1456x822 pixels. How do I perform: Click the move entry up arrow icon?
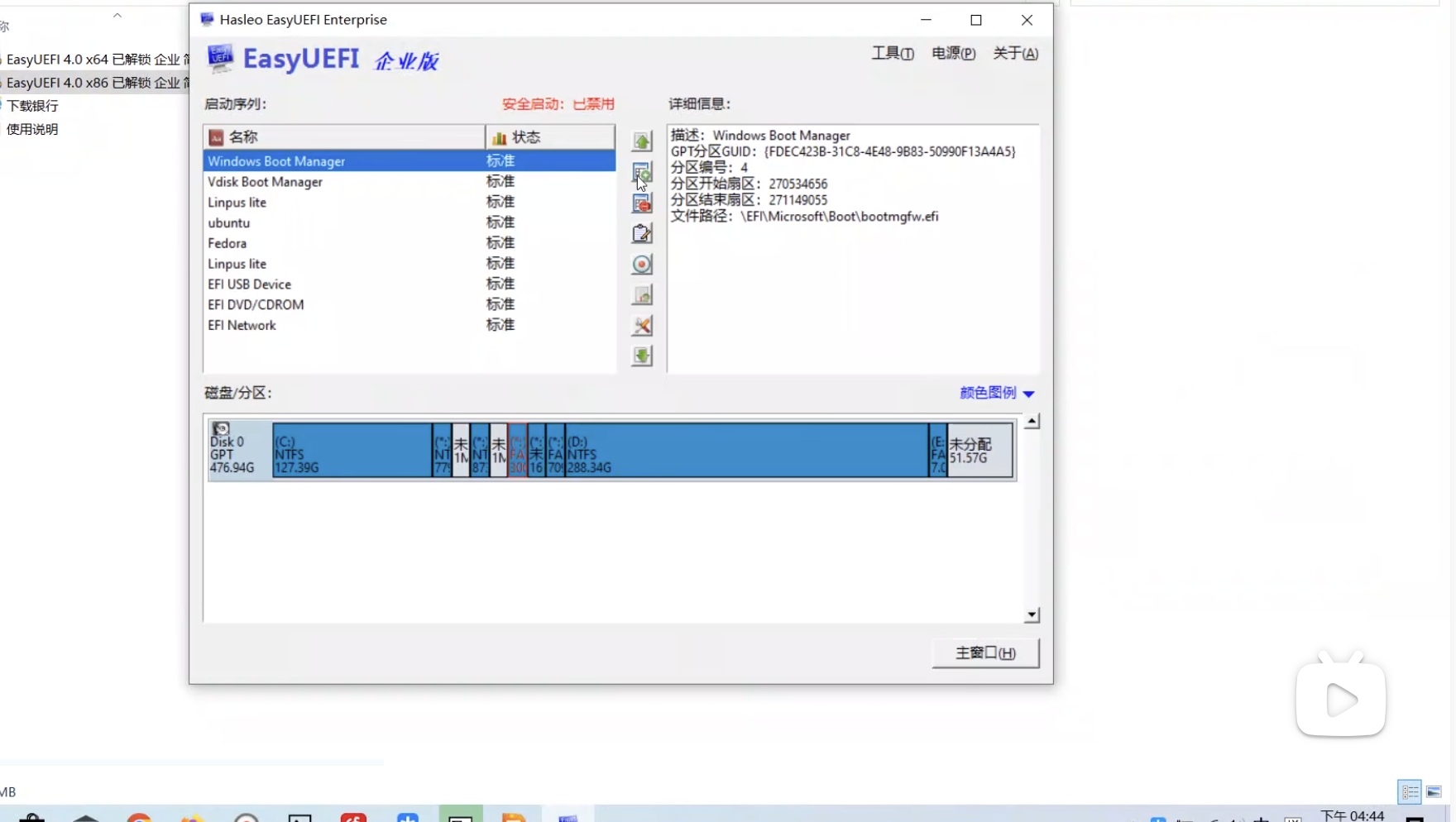[x=642, y=141]
